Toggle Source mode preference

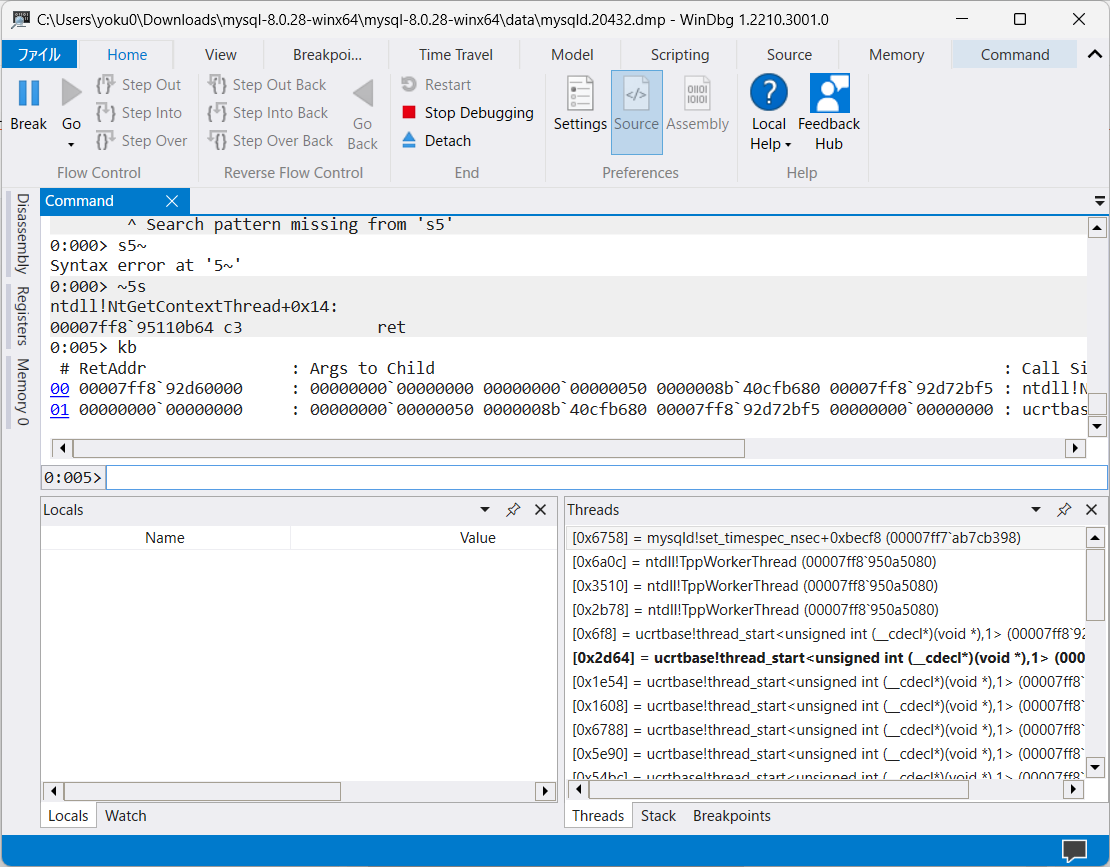(x=636, y=112)
